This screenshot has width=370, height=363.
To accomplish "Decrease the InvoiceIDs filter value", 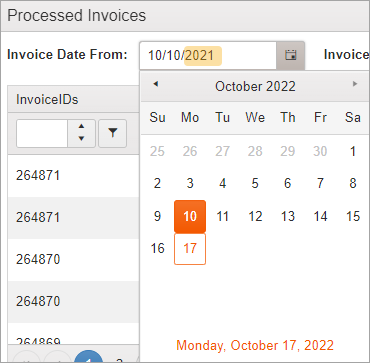I will pyautogui.click(x=81, y=139).
